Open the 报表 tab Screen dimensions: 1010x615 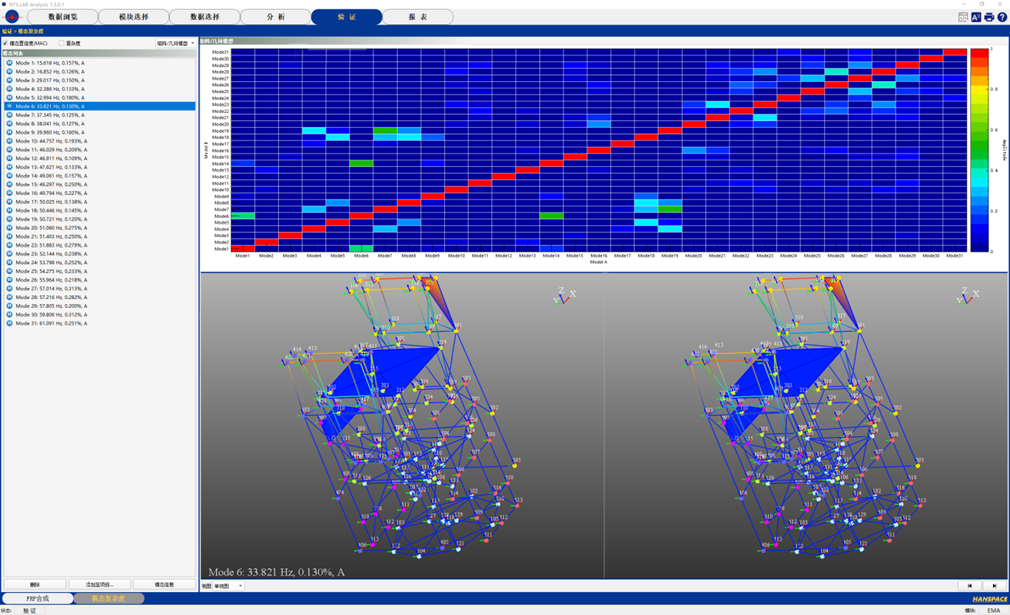[x=418, y=17]
